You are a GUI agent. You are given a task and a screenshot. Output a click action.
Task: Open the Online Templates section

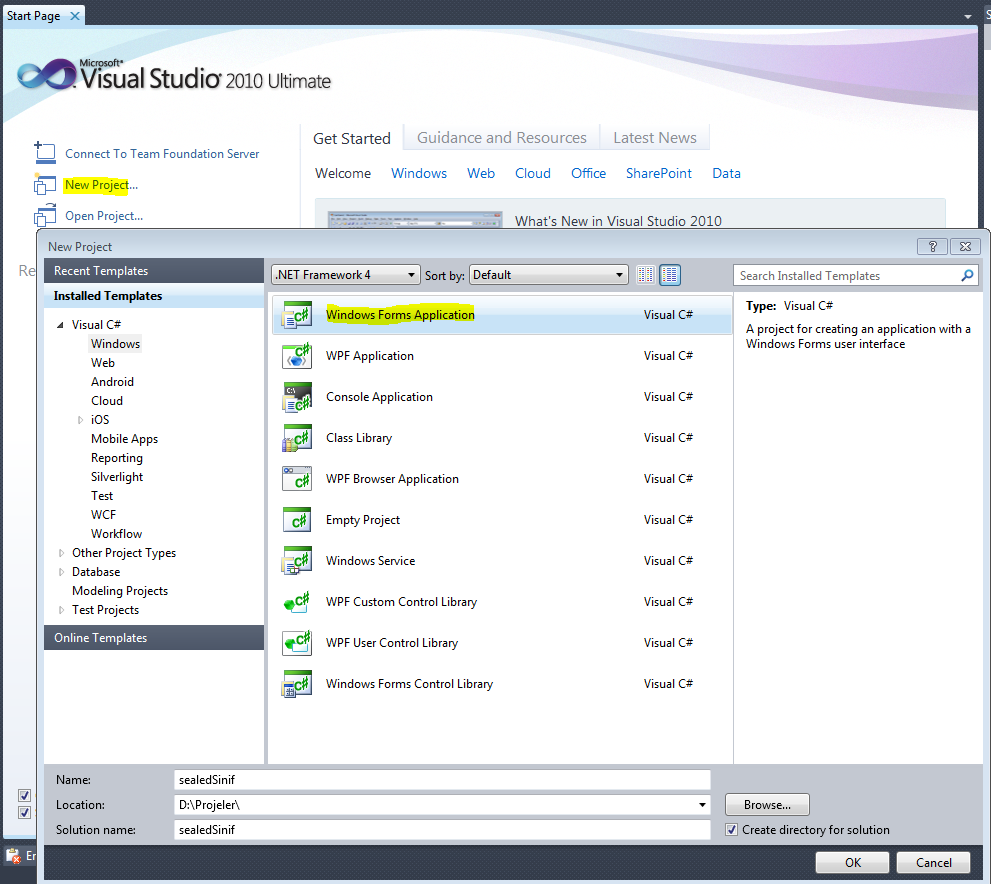154,638
